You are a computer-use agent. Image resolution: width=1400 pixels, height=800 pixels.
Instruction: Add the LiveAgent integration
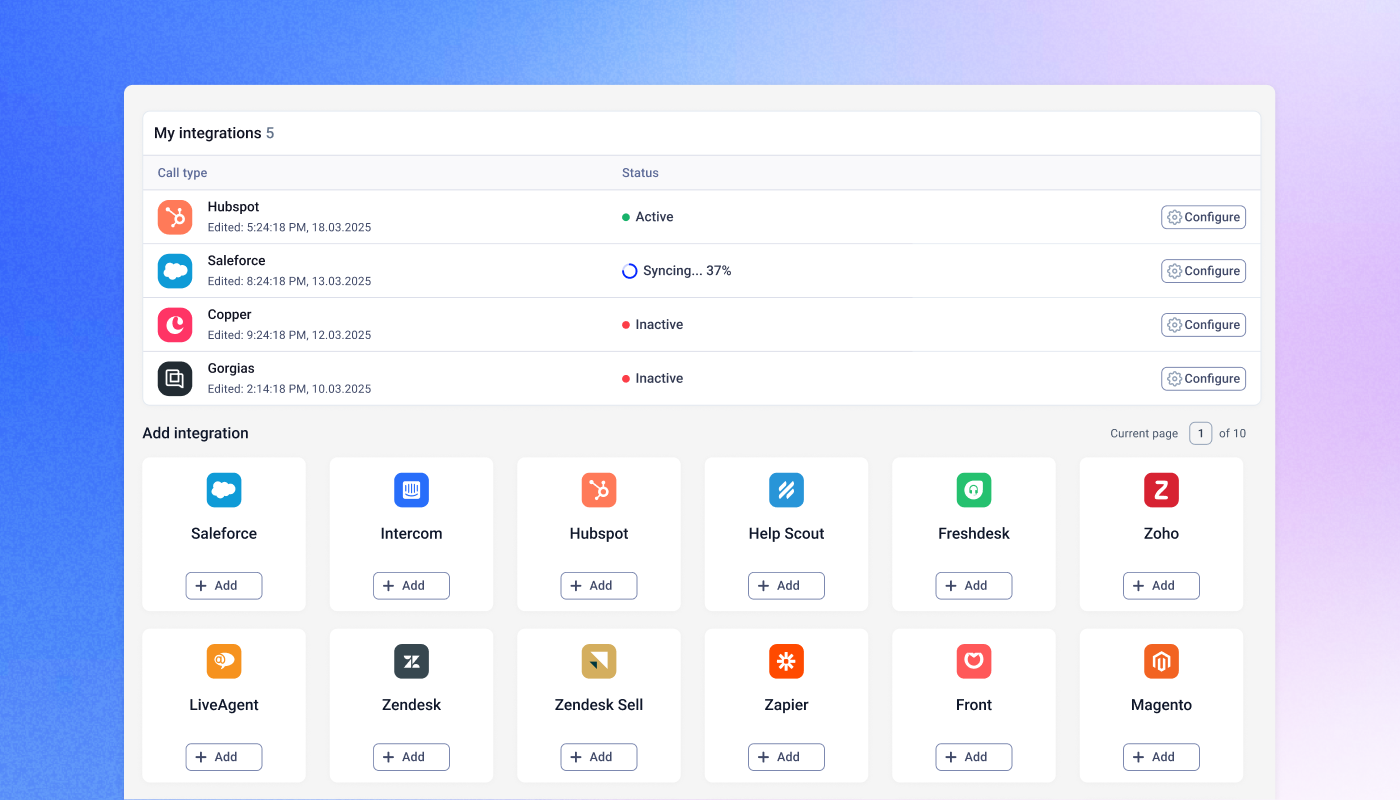tap(224, 757)
